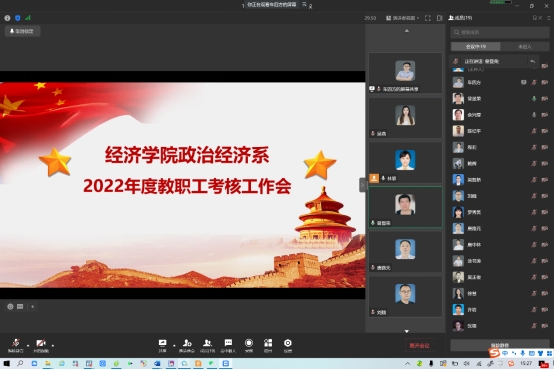Open the members icon in bottom toolbar
554x370 pixels.
[x=207, y=345]
